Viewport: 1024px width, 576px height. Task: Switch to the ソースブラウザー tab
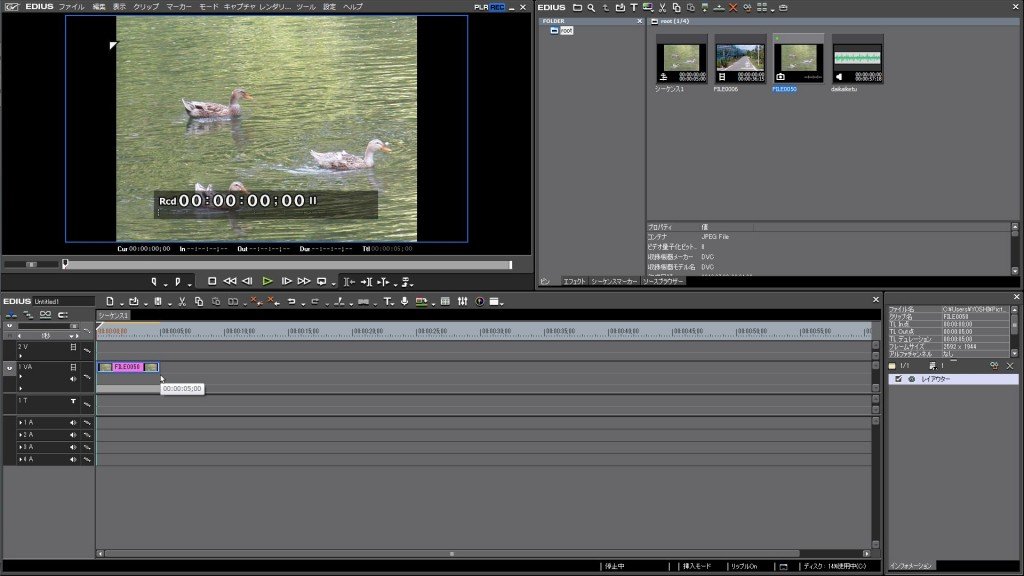[x=663, y=281]
